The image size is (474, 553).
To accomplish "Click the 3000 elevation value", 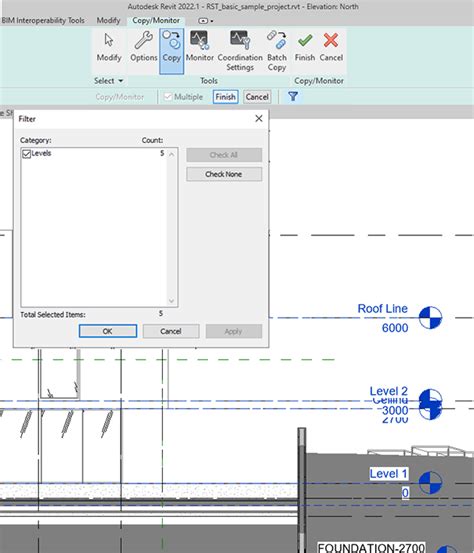I will pos(395,411).
